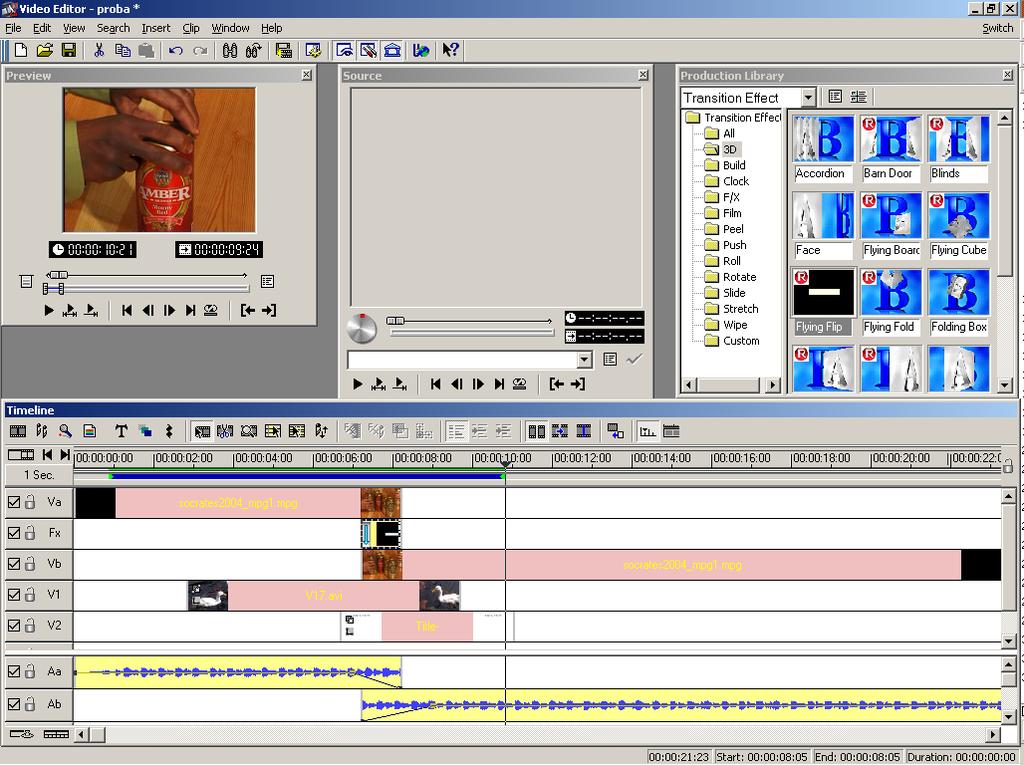Undo last action via toolbar arrow
Screen dimensions: 1024x765
175,50
